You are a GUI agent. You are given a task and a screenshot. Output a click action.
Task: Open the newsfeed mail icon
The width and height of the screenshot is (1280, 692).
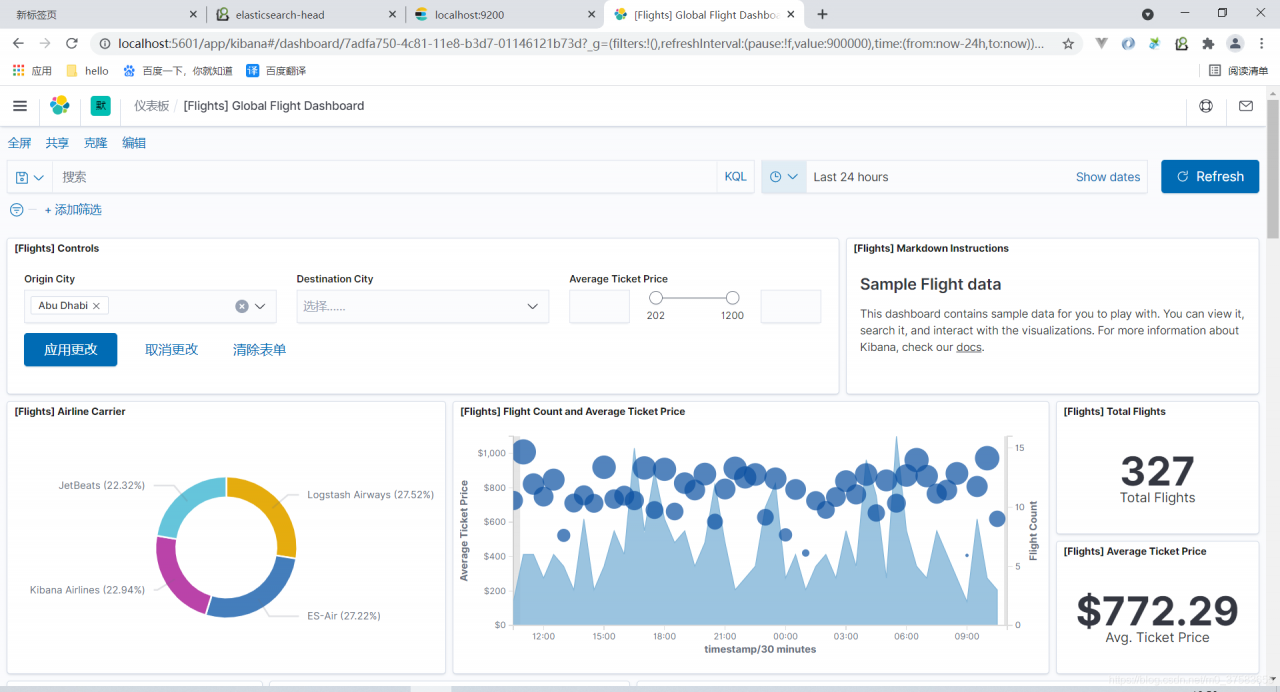tap(1246, 106)
